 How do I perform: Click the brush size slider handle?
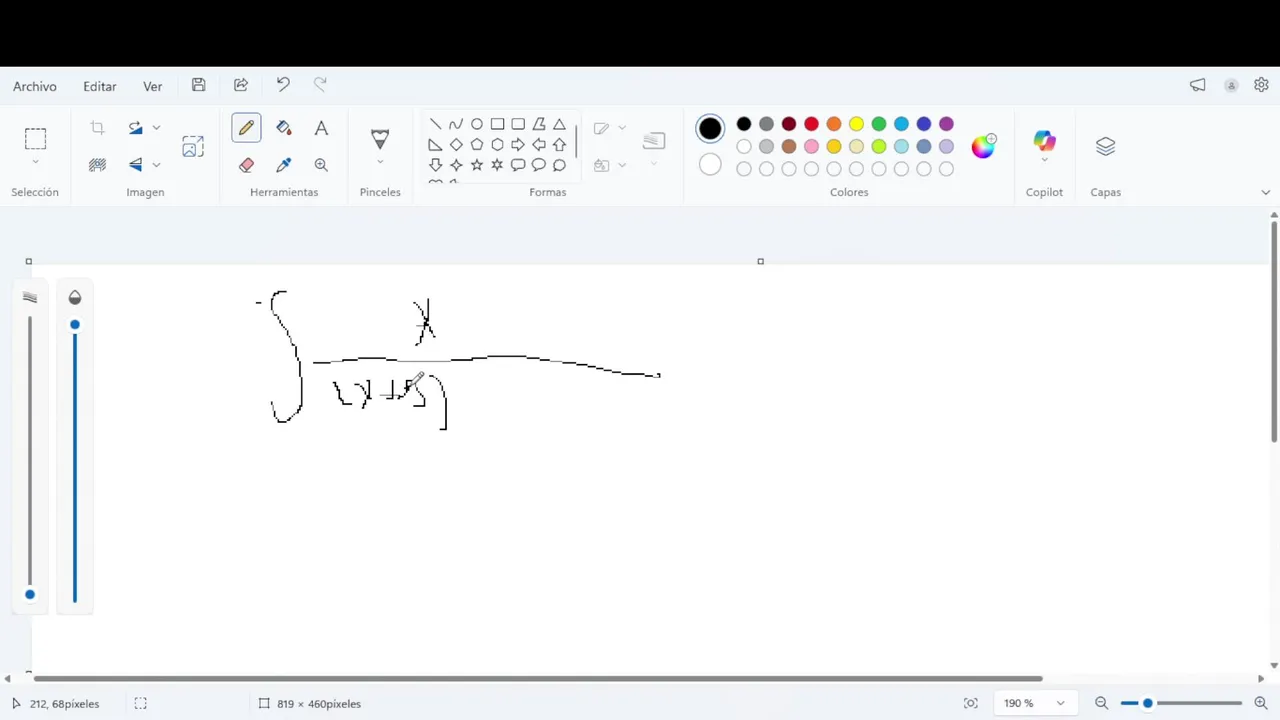pos(30,595)
